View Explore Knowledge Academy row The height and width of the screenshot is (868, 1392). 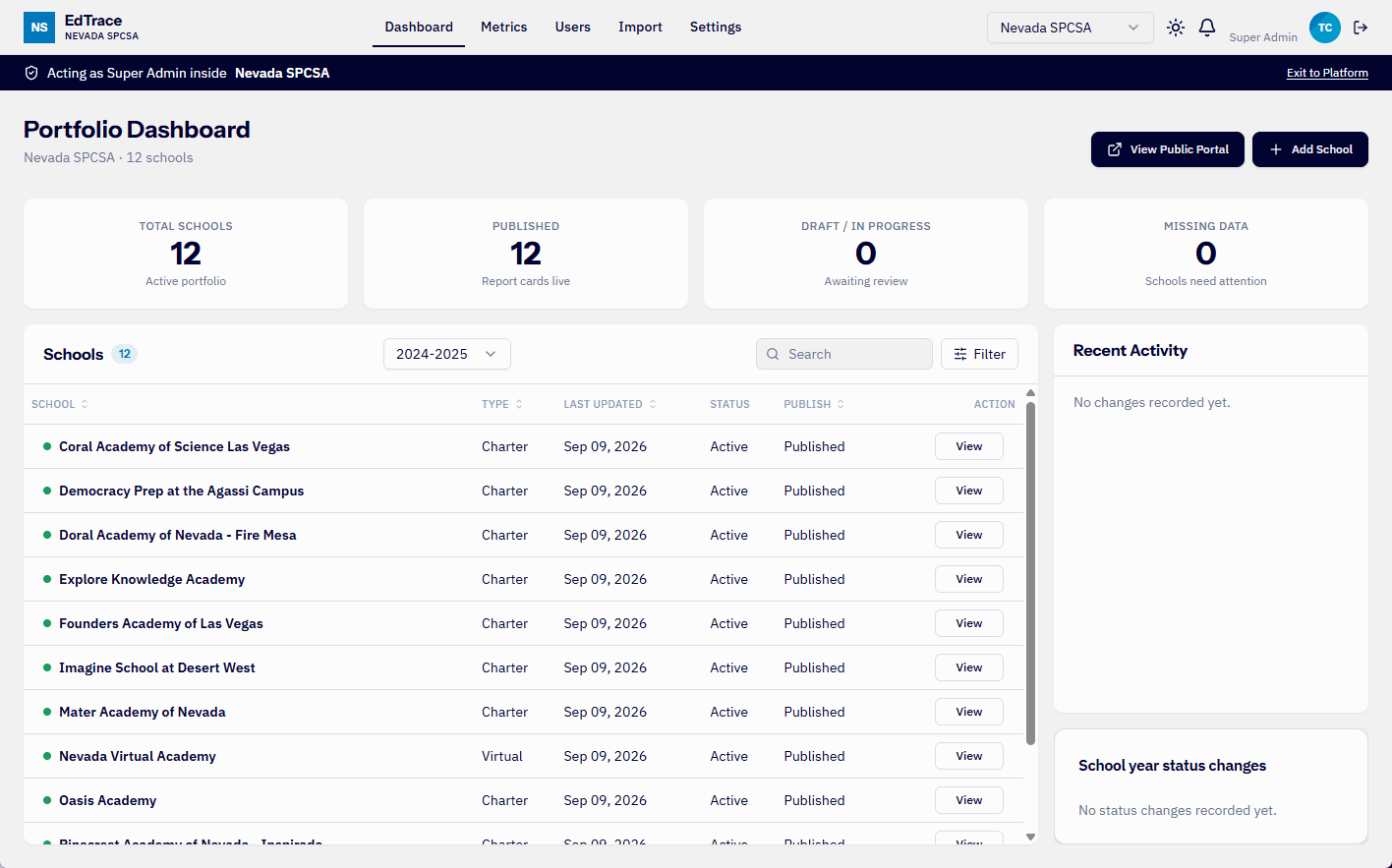[x=969, y=579]
